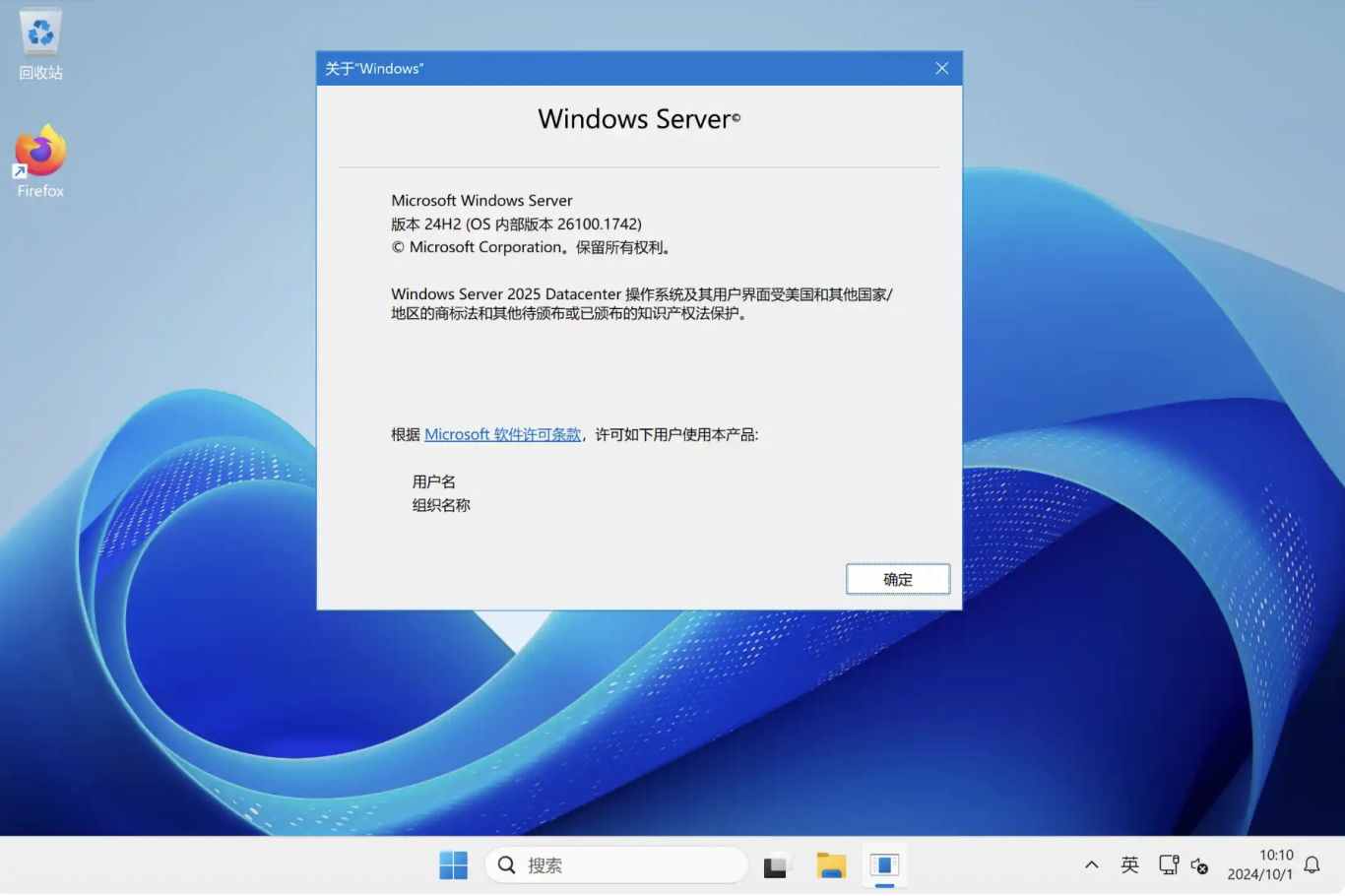Click the taskbar 搜索 input field
1345x896 pixels.
click(x=630, y=865)
